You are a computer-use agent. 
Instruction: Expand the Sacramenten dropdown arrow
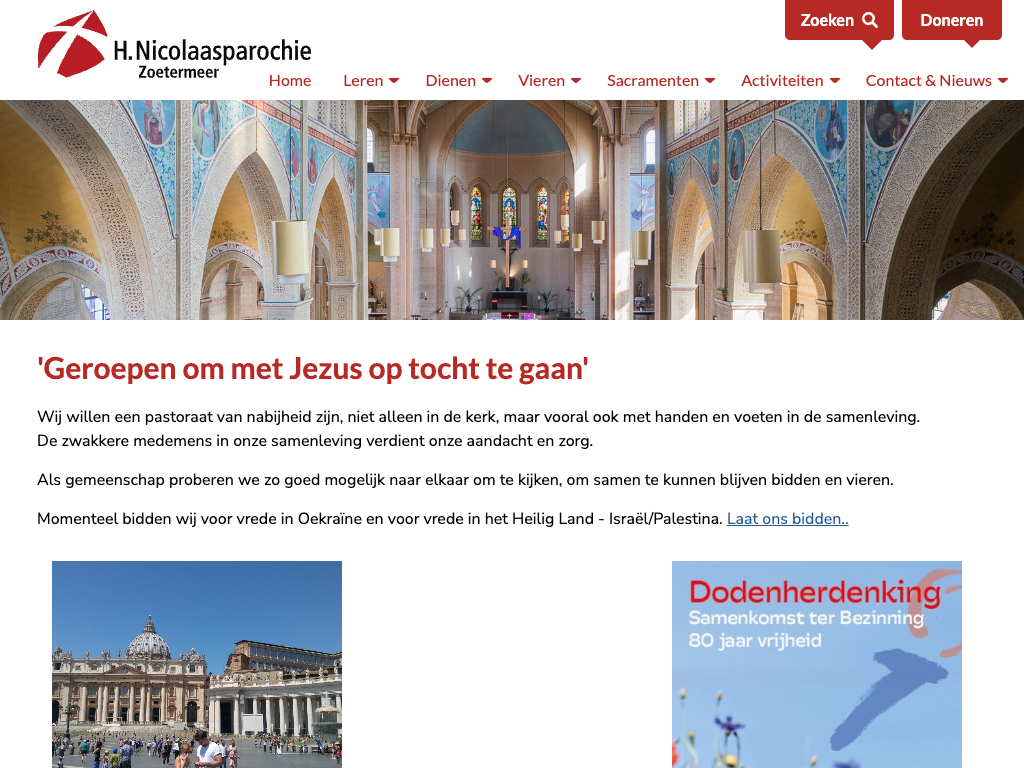tap(710, 81)
